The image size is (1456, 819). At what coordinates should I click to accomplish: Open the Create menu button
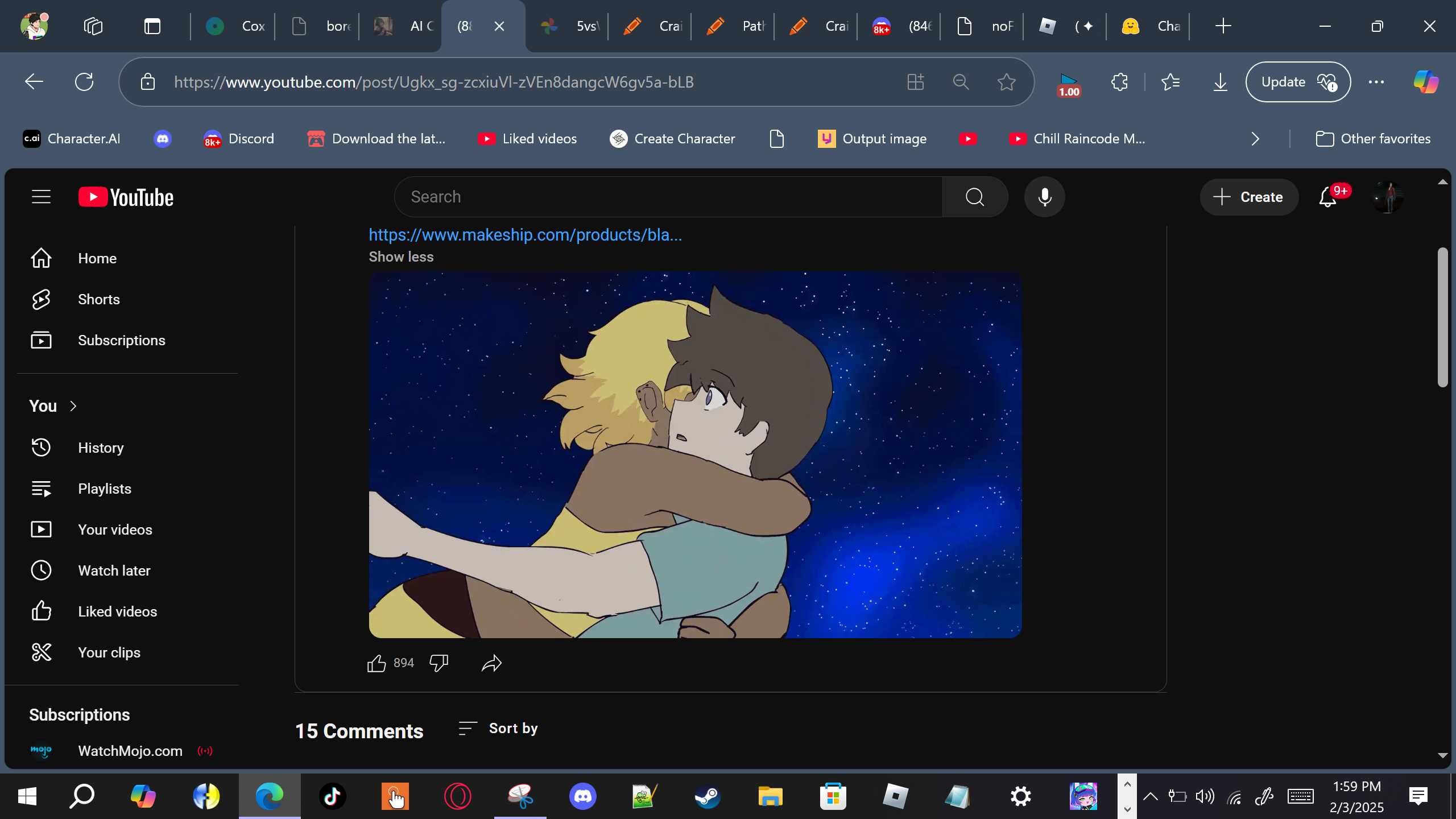pos(1249,197)
